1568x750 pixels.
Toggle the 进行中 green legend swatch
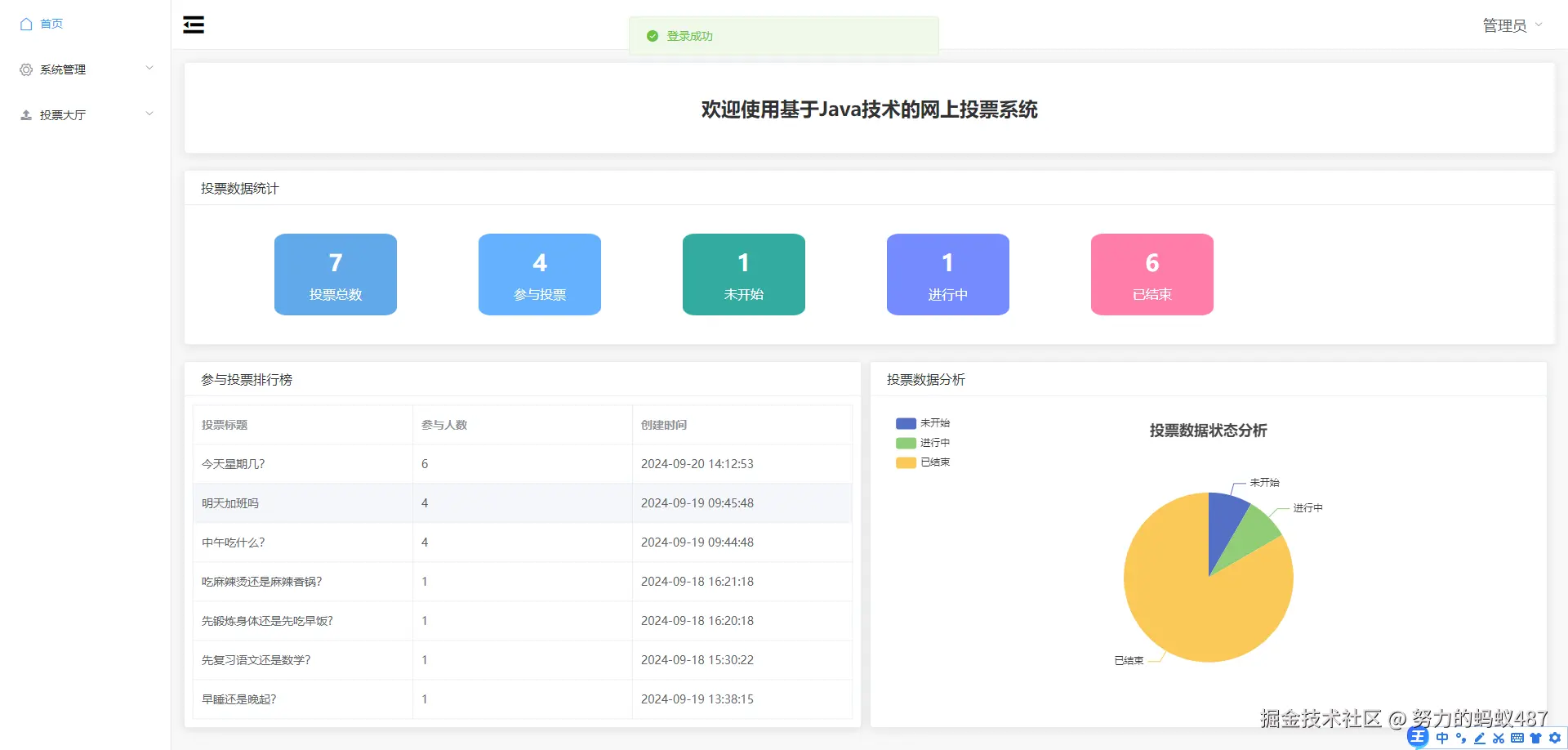[906, 443]
